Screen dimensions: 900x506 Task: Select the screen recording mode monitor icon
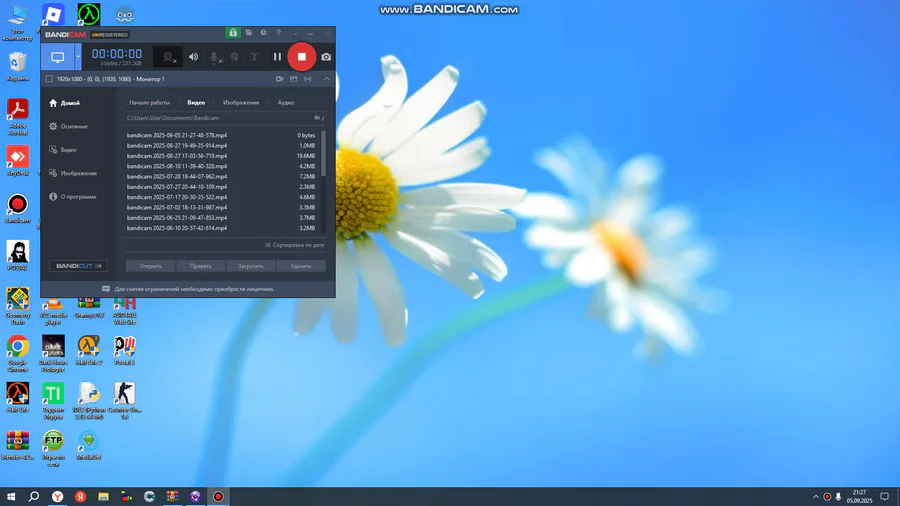point(57,57)
